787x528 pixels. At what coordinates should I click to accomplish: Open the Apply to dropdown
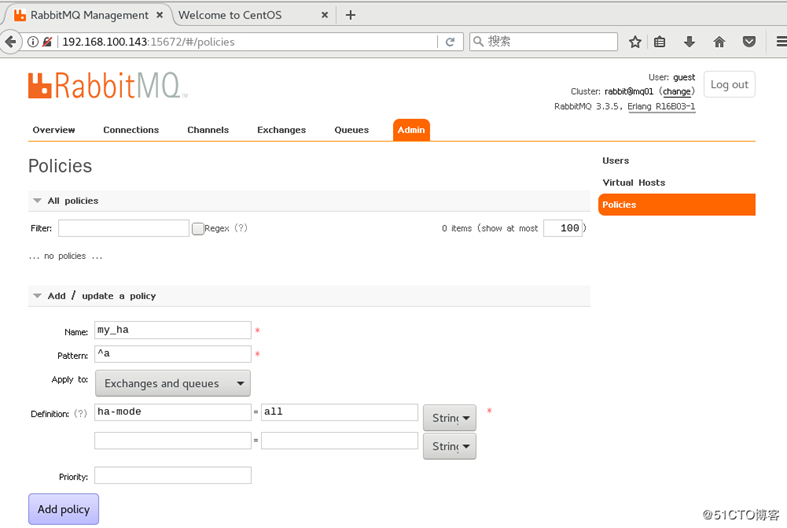(173, 383)
